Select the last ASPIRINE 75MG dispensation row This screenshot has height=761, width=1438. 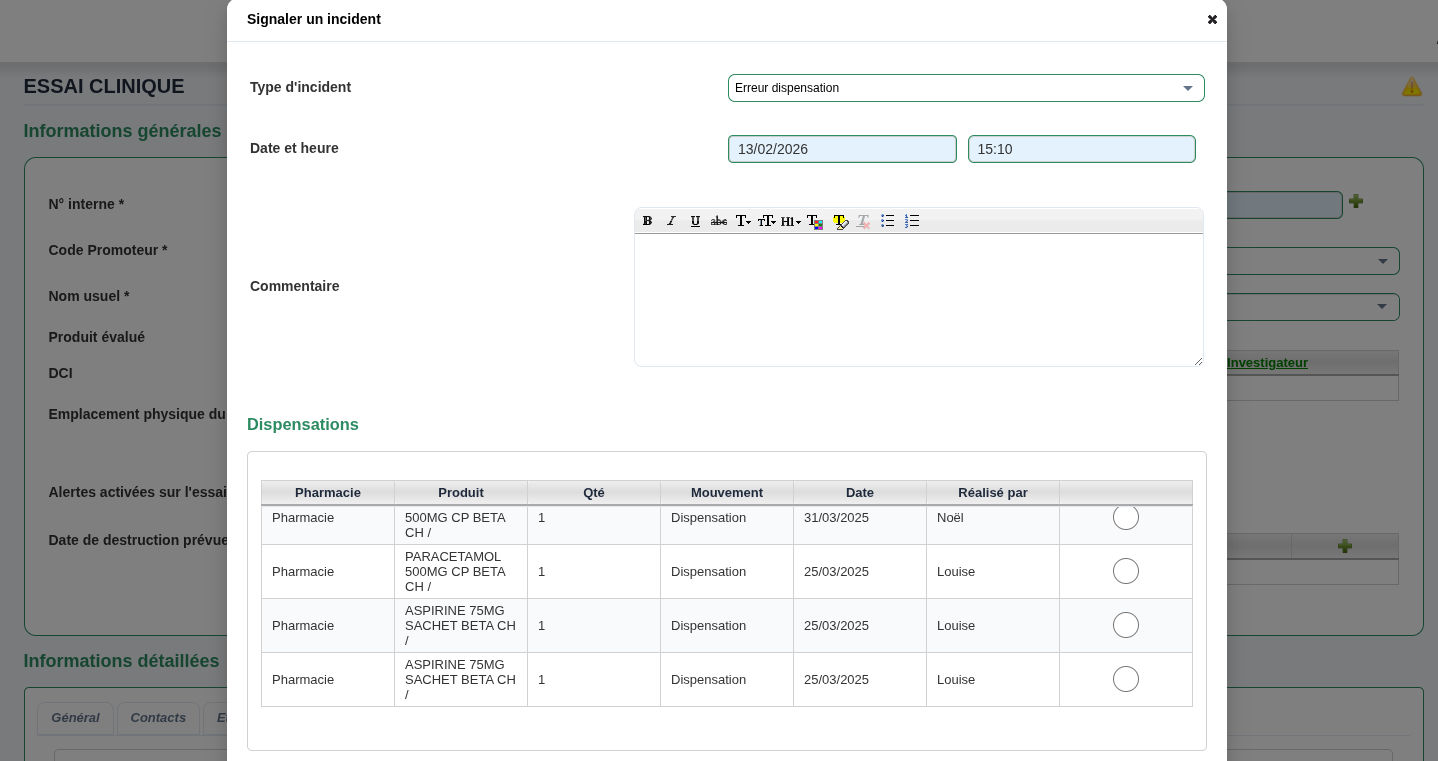click(1125, 680)
